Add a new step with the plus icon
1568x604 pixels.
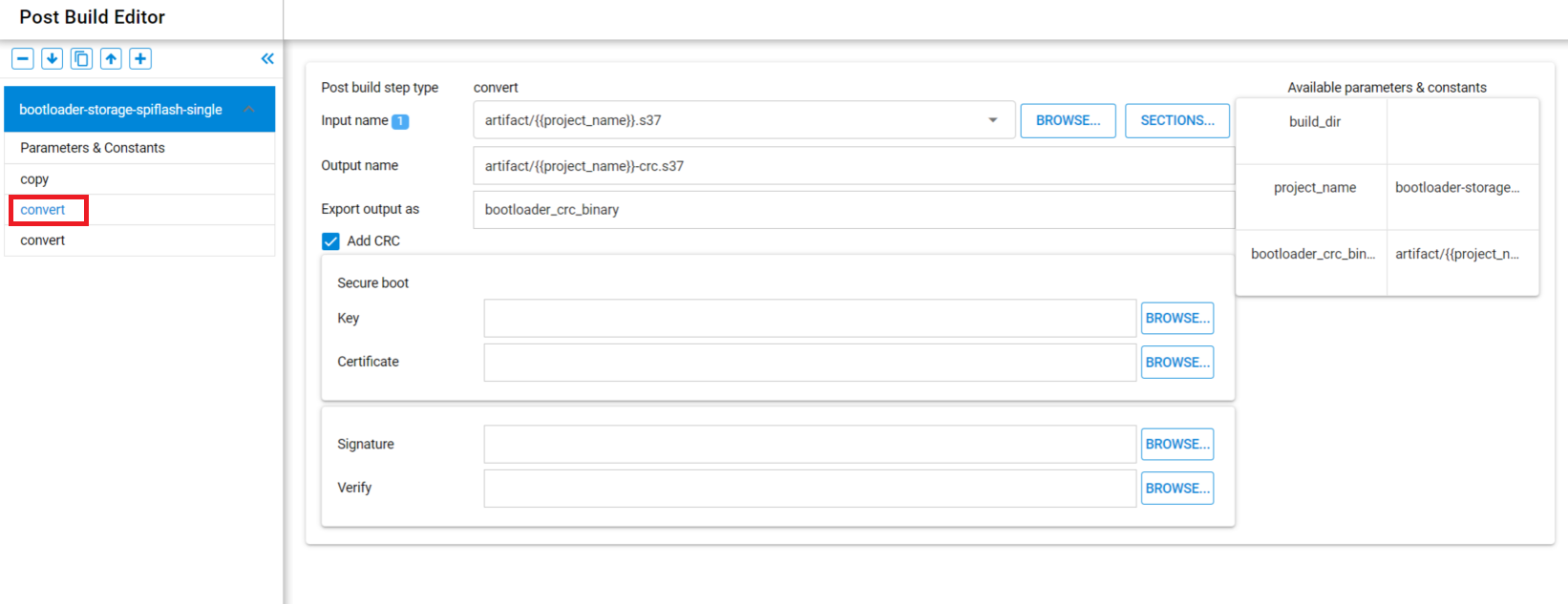click(x=140, y=59)
